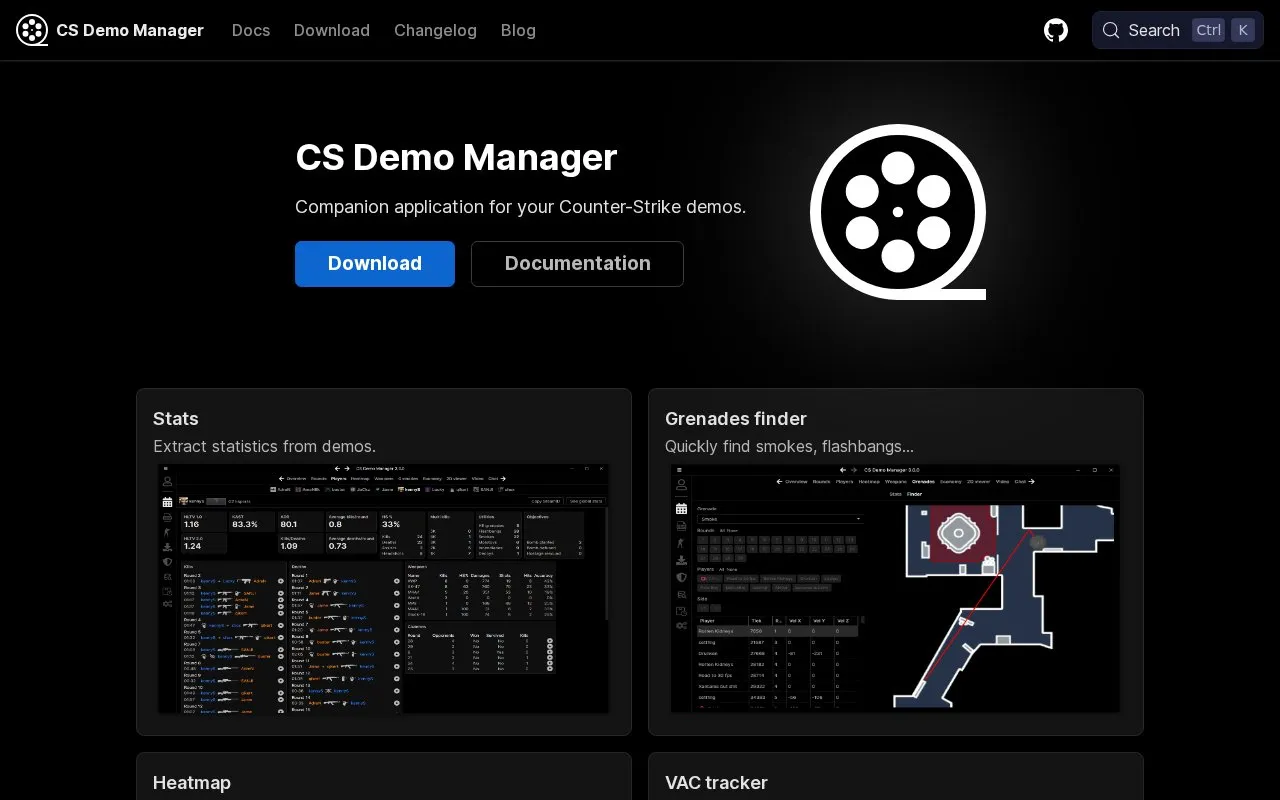Click the "Grenades finder" card heading
This screenshot has height=800, width=1280.
[736, 419]
